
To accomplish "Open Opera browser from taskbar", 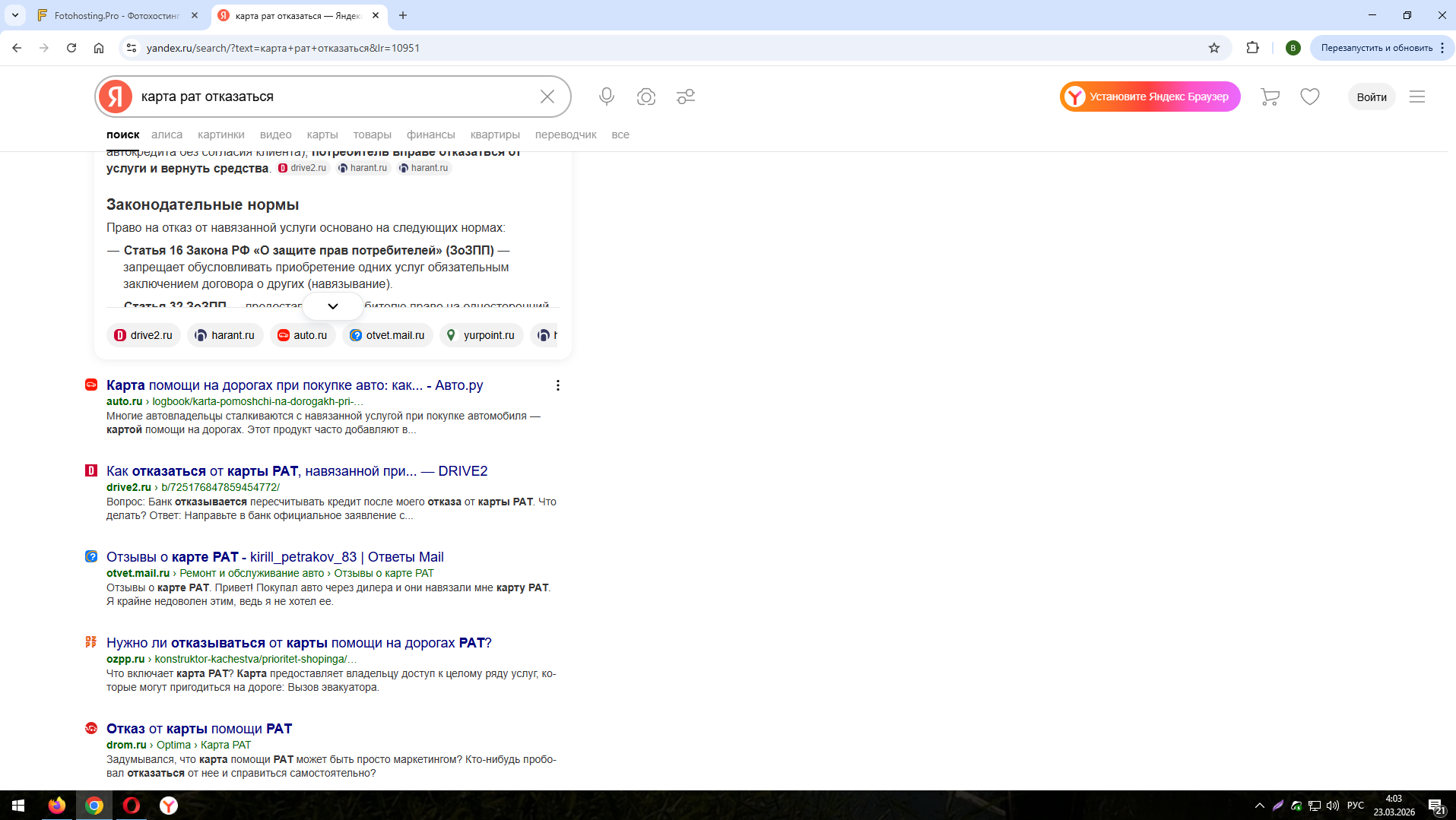I will 132,806.
